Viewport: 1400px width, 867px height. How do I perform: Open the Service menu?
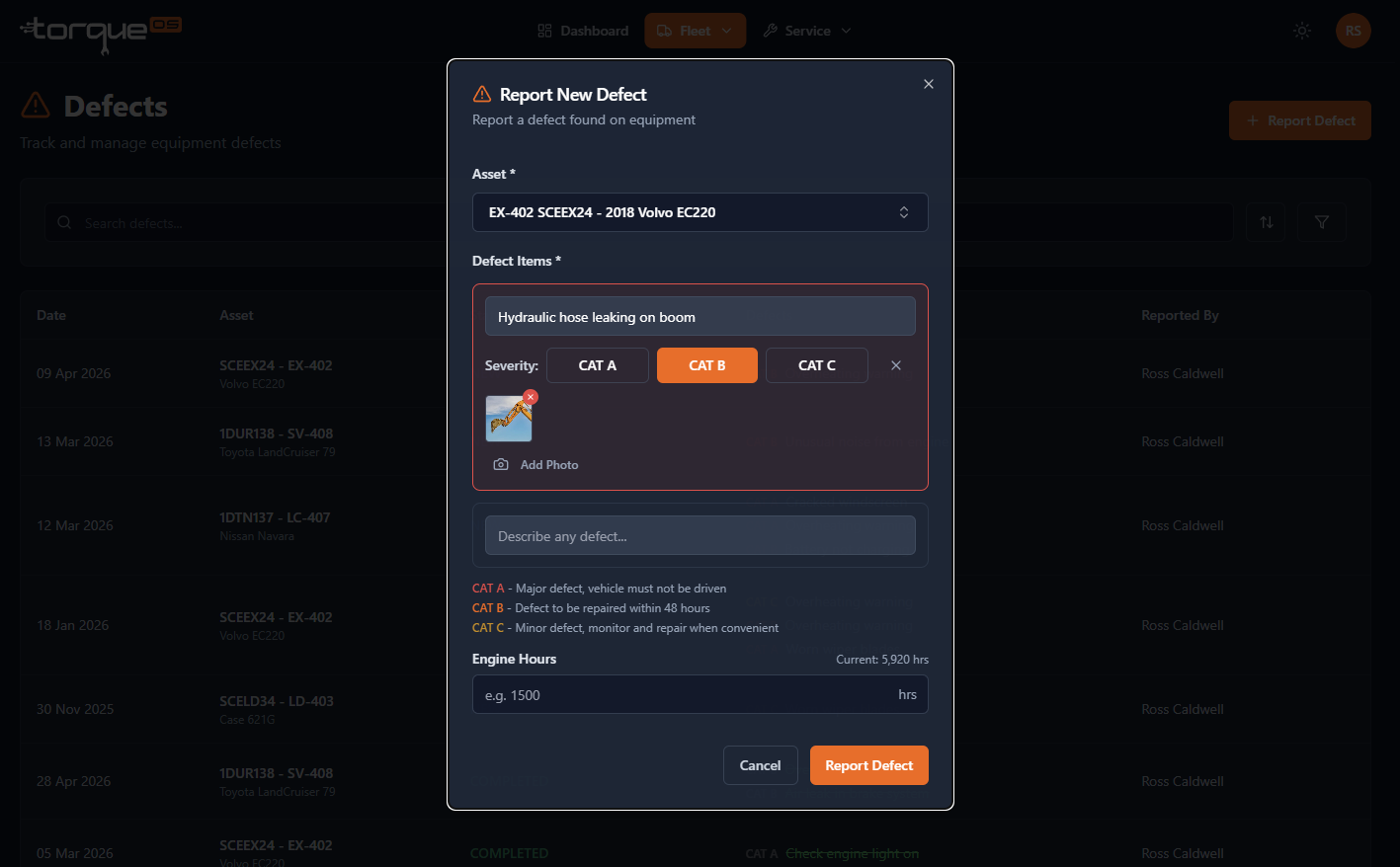(x=807, y=31)
